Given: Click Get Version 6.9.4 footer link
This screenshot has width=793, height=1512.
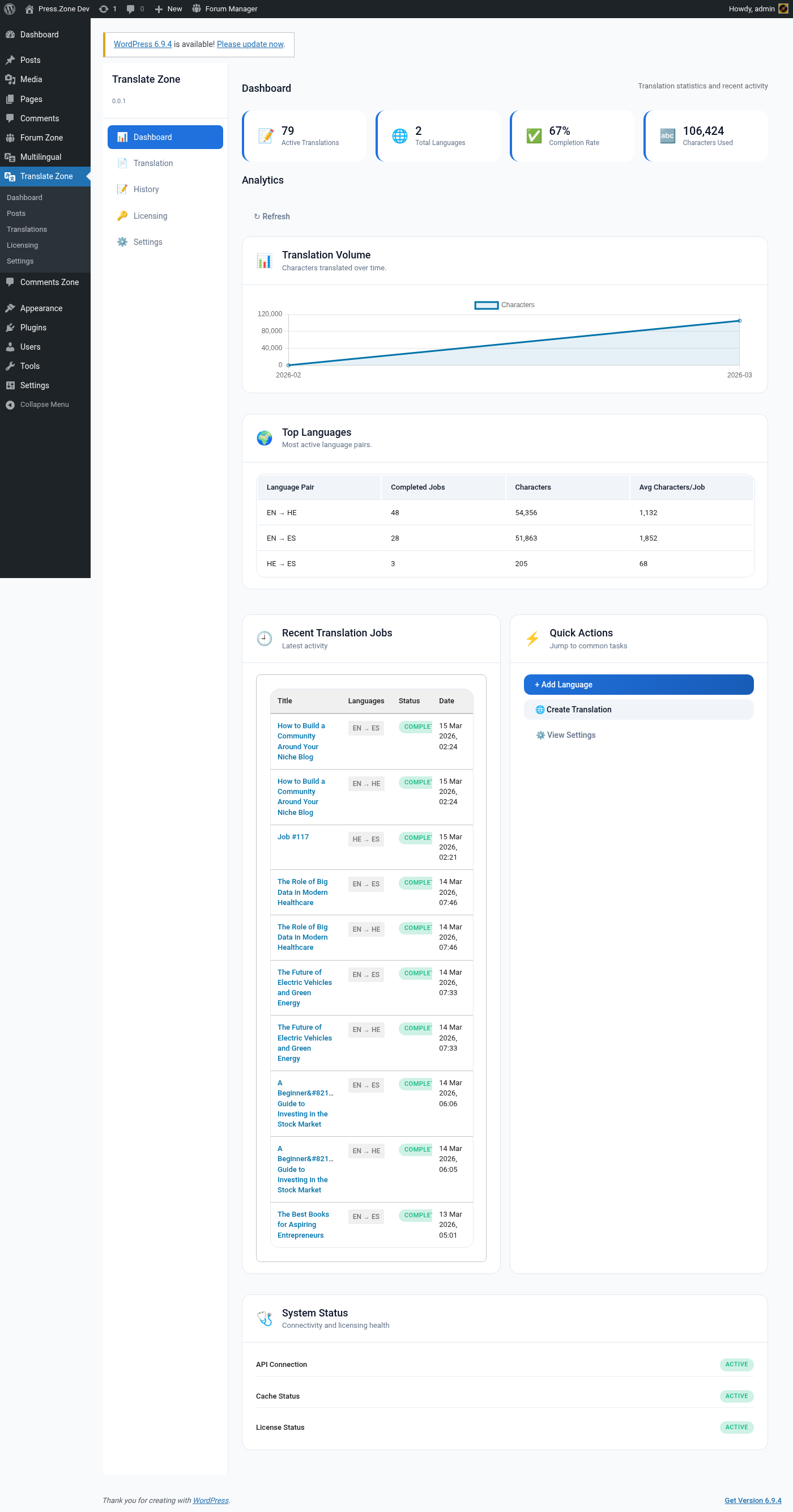Looking at the screenshot, I should (x=753, y=1500).
